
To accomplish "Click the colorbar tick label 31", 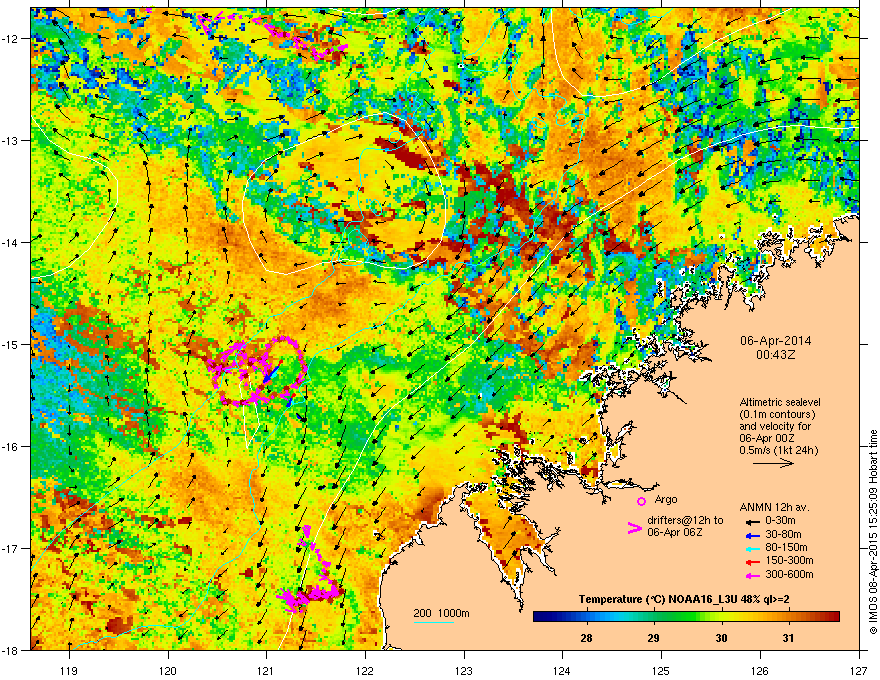I will pos(789,638).
